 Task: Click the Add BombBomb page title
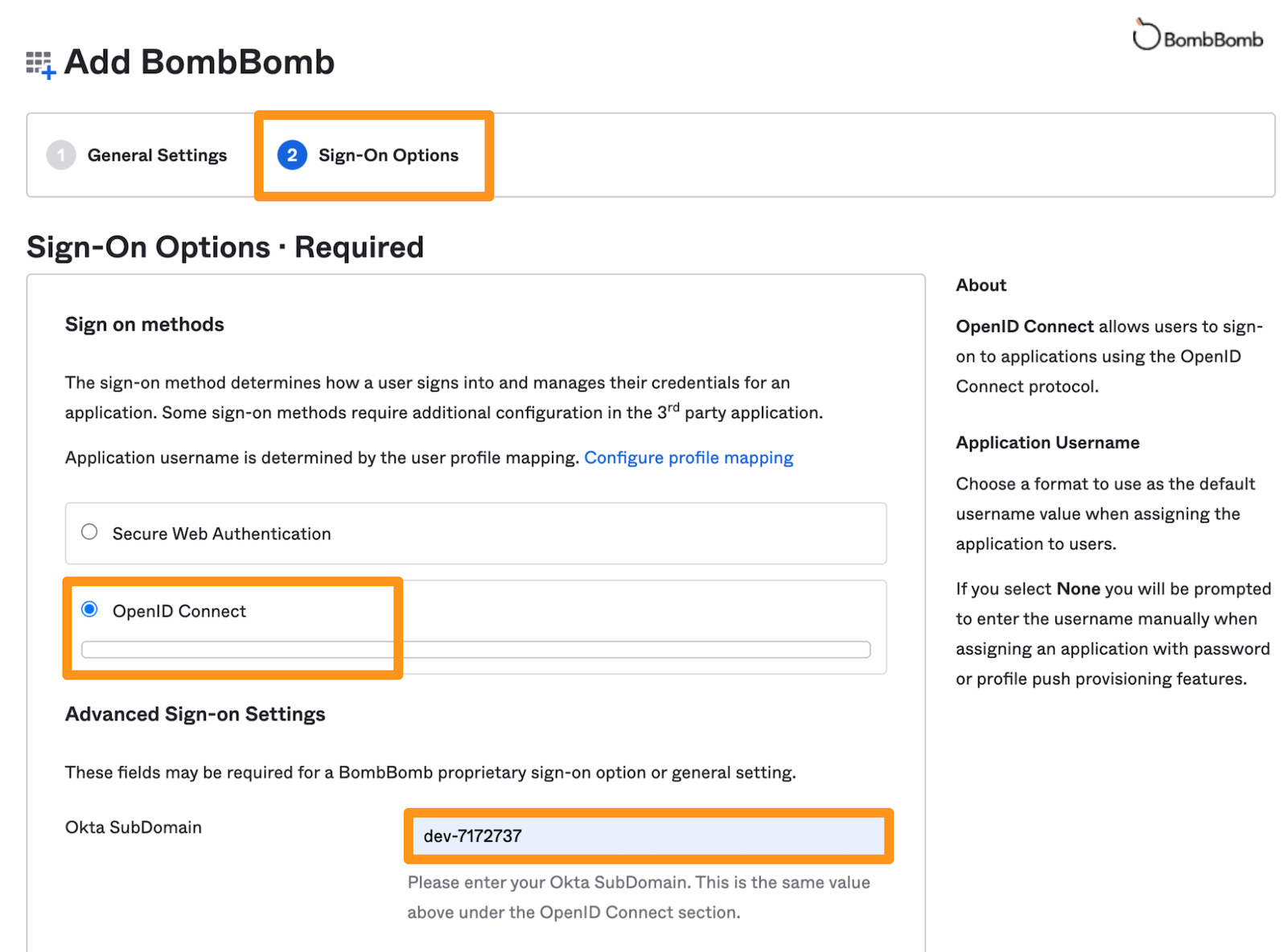(x=199, y=62)
